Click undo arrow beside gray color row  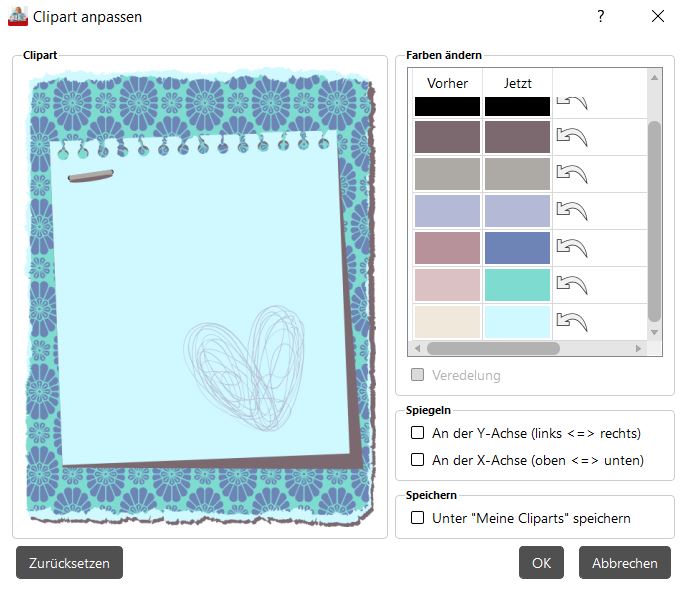coord(572,174)
